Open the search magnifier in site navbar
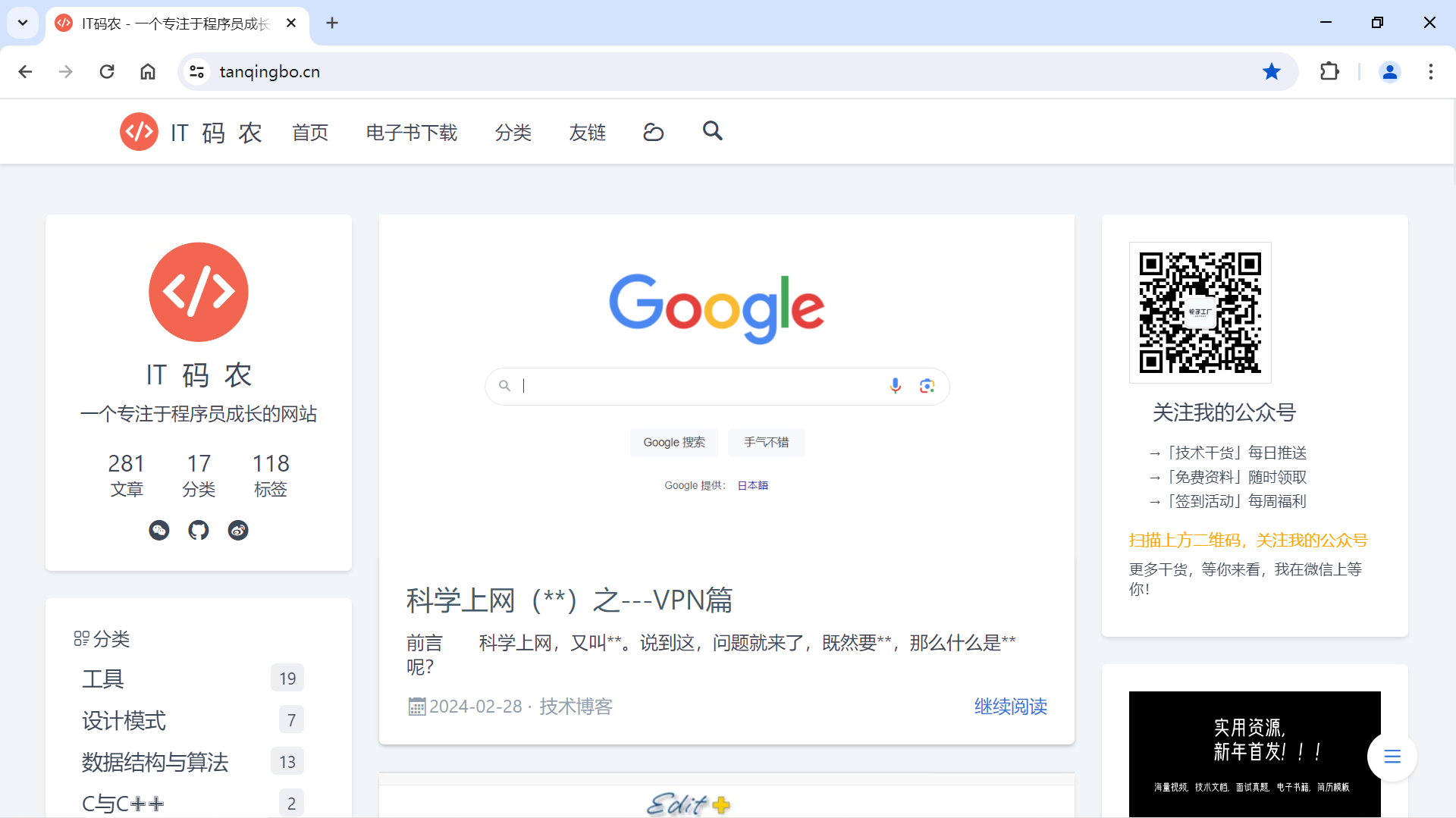1456x818 pixels. 712,131
